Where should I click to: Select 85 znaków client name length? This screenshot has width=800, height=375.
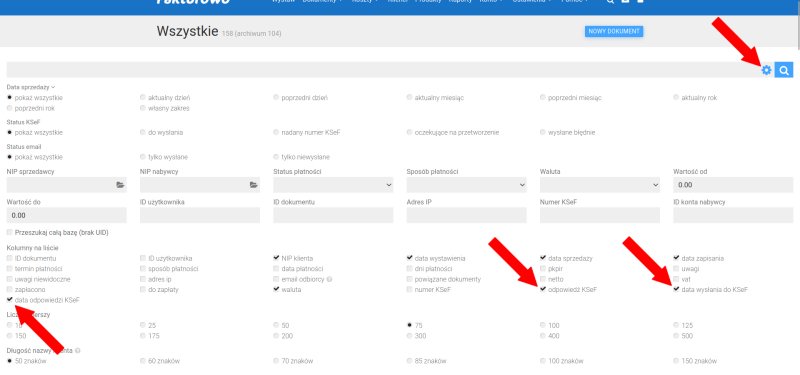pyautogui.click(x=410, y=361)
